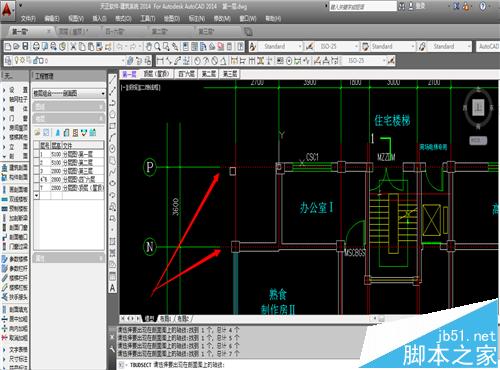Toggle the layer freeze sun icon
The height and width of the screenshot is (370, 500).
pos(23,61)
